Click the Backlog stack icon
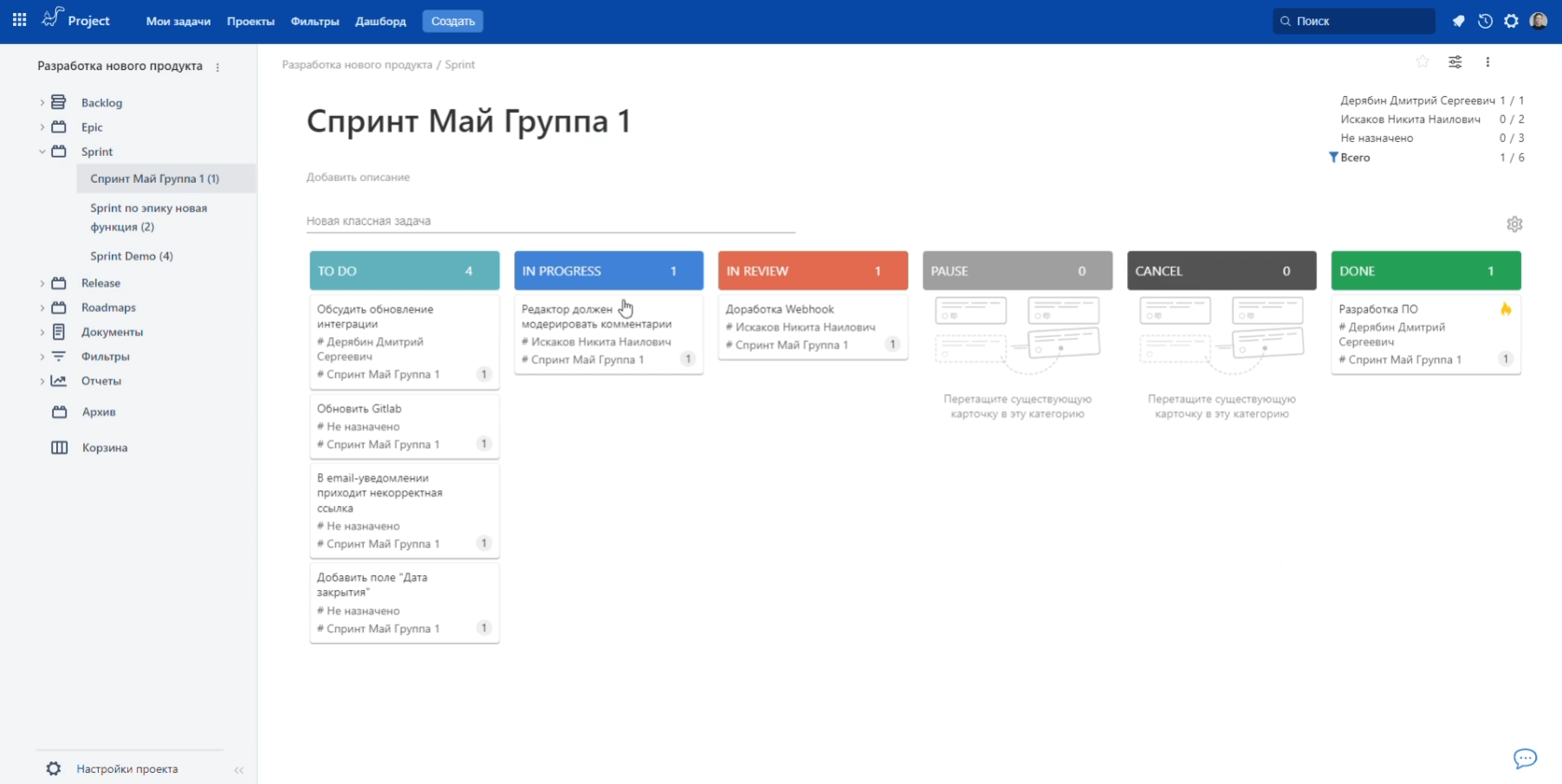 click(59, 102)
